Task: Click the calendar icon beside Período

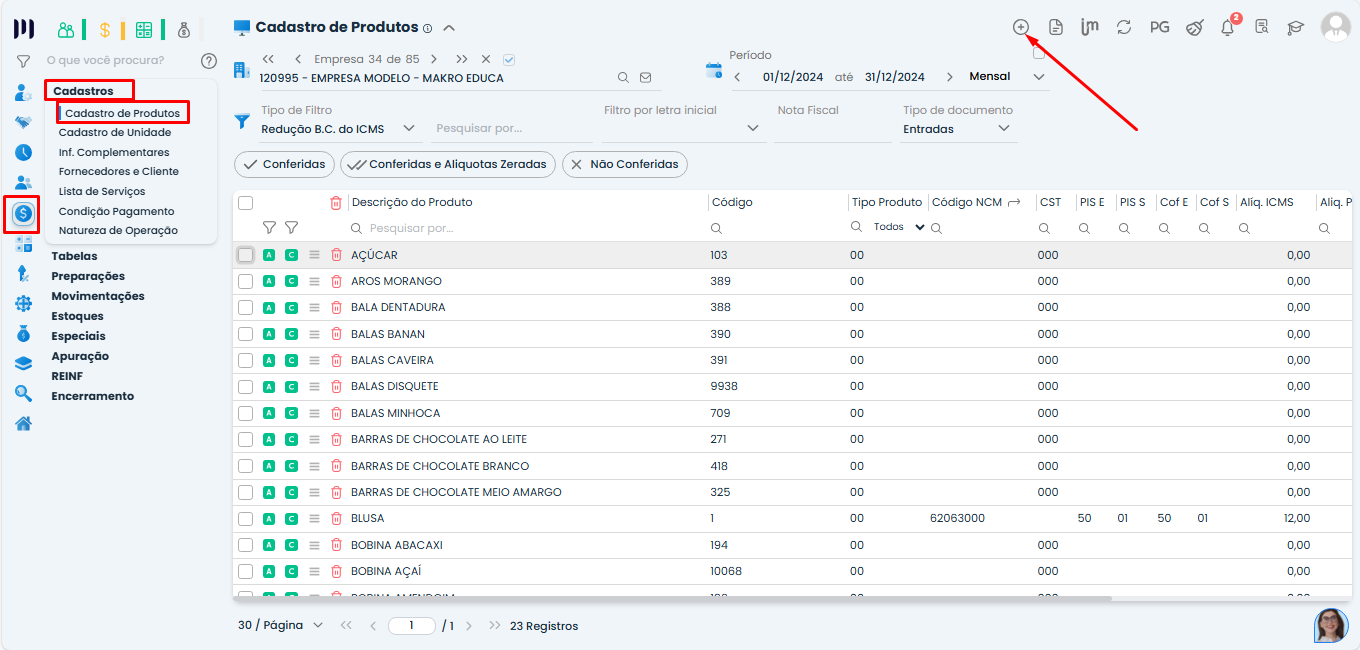Action: 714,70
